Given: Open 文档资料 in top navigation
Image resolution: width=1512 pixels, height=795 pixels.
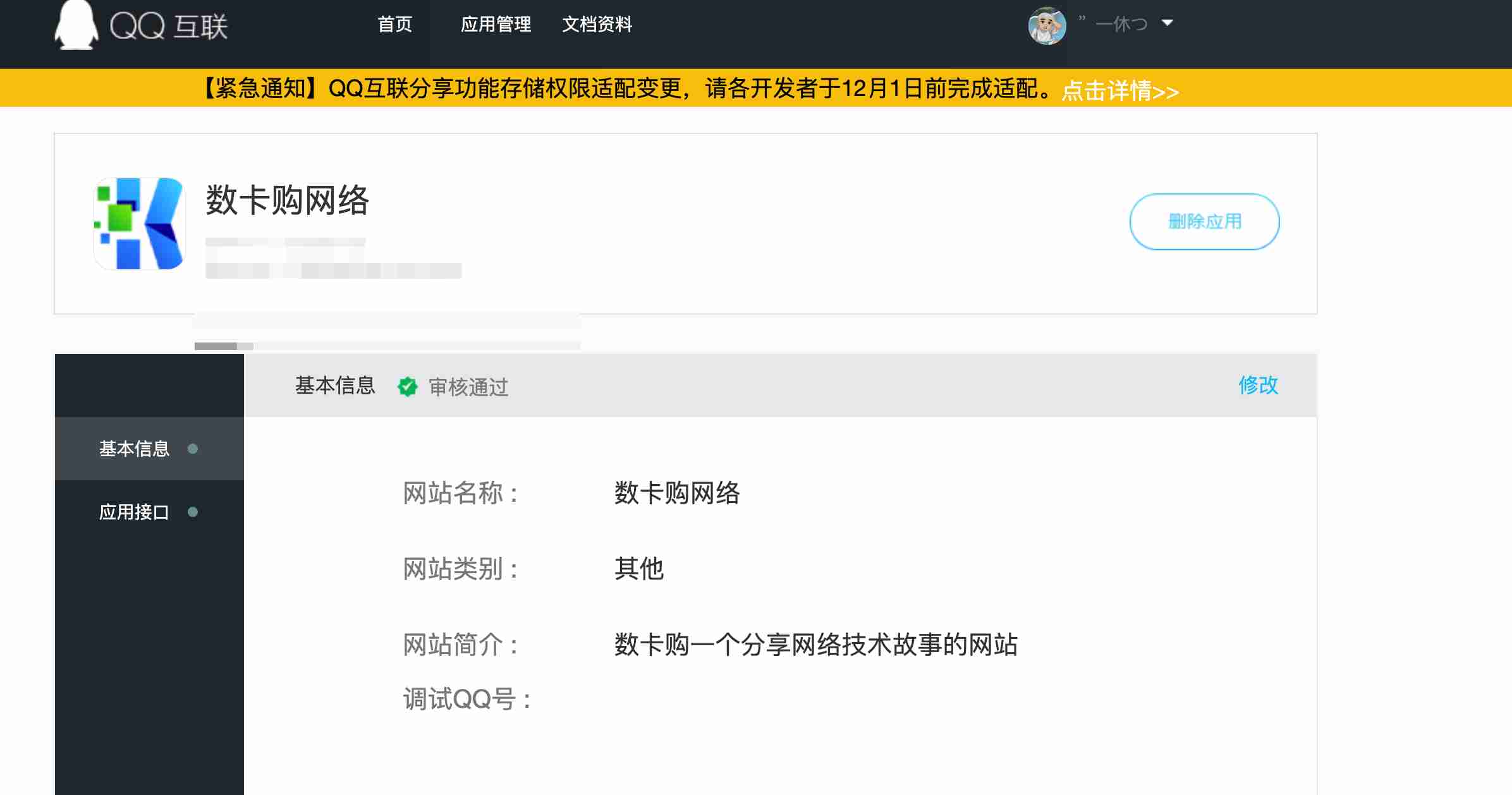Looking at the screenshot, I should coord(597,25).
